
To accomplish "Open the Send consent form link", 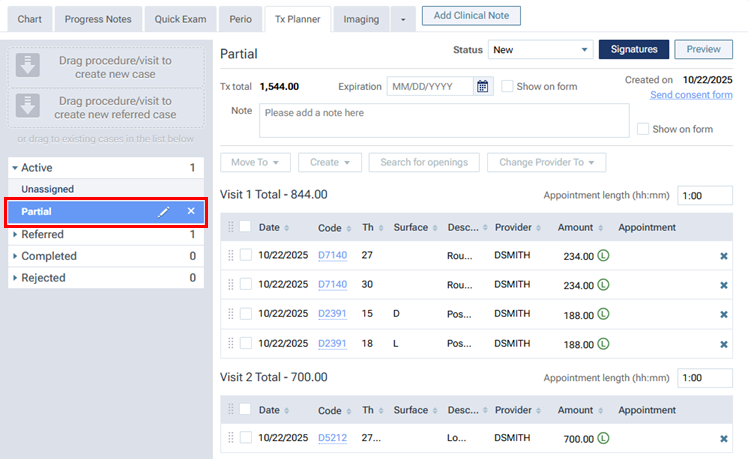I will point(691,95).
